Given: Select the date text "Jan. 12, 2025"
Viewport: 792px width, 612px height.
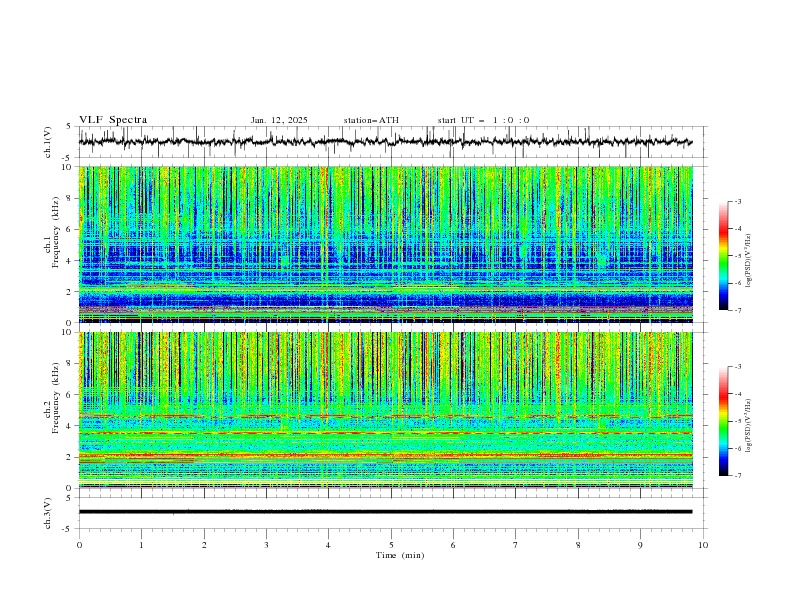Looking at the screenshot, I should pos(279,120).
